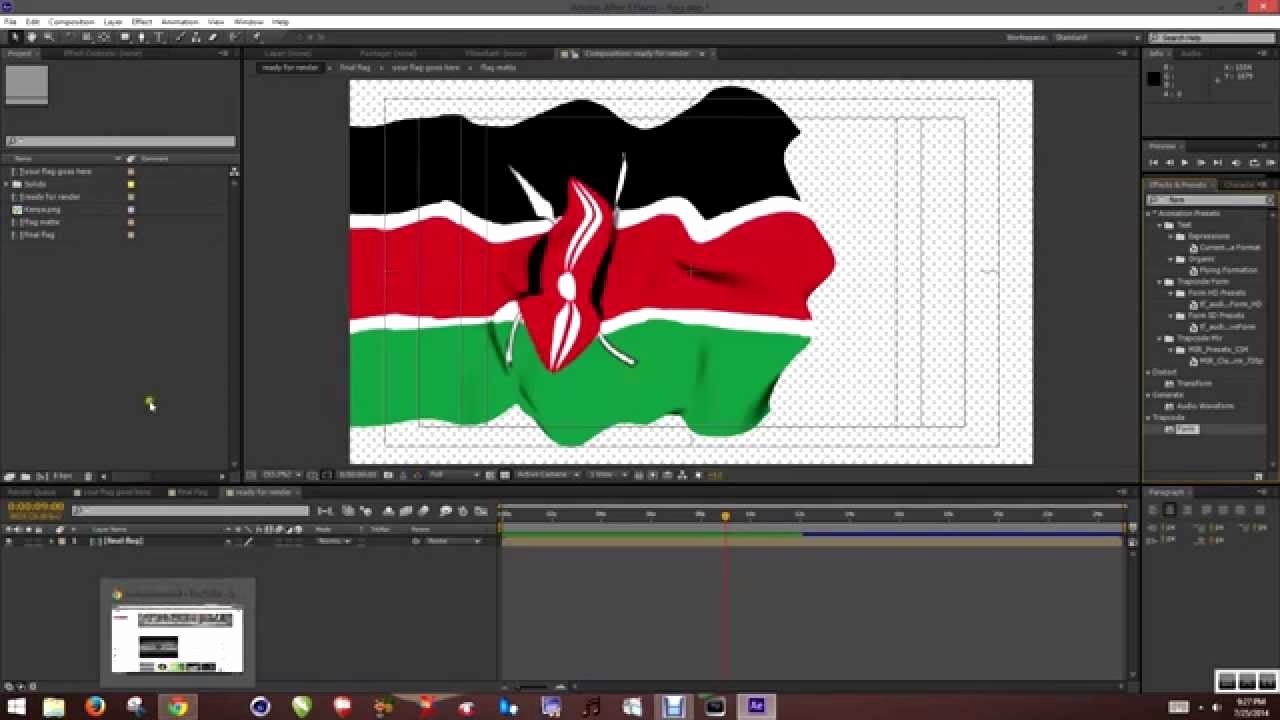
Task: Switch to Effect Controls tab
Action: click(103, 53)
